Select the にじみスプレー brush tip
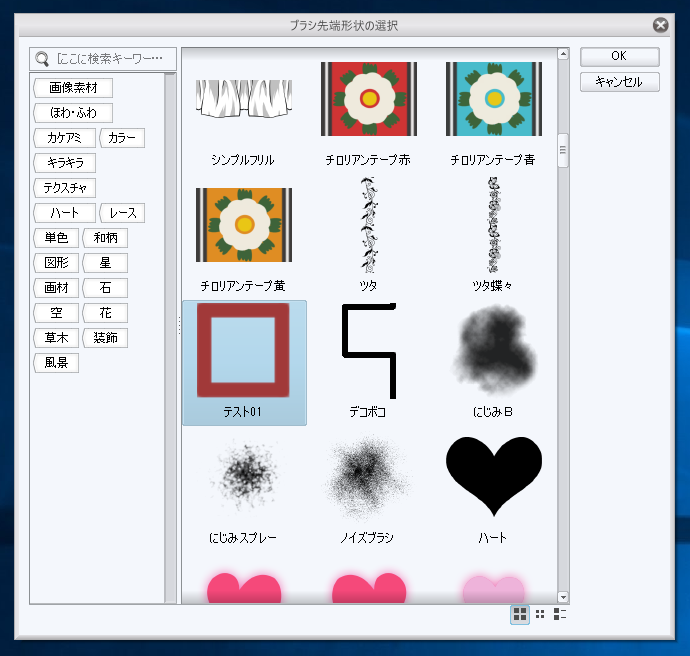This screenshot has width=690, height=656. pos(244,476)
